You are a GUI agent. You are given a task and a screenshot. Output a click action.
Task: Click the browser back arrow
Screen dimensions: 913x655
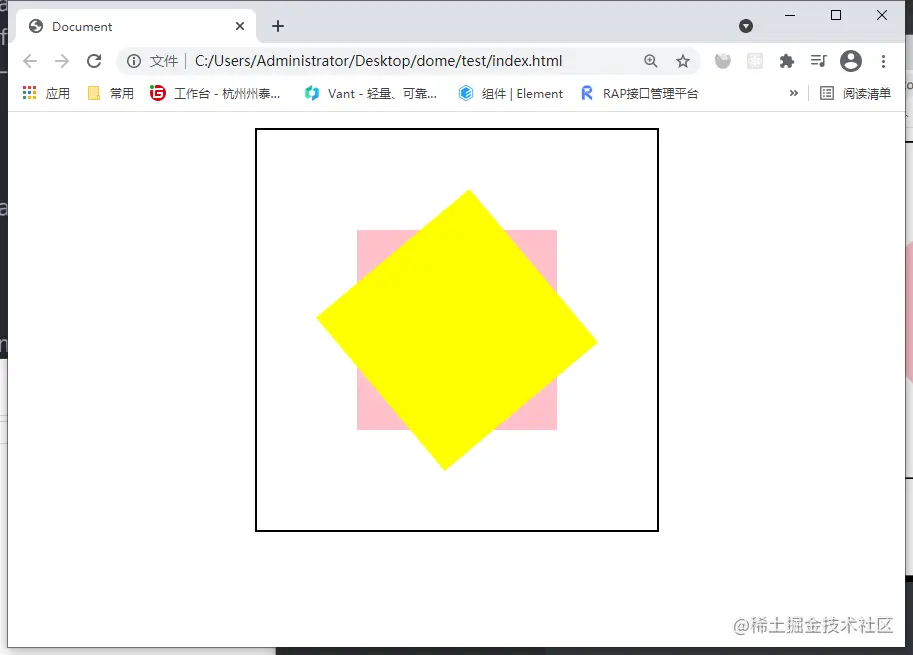coord(30,61)
